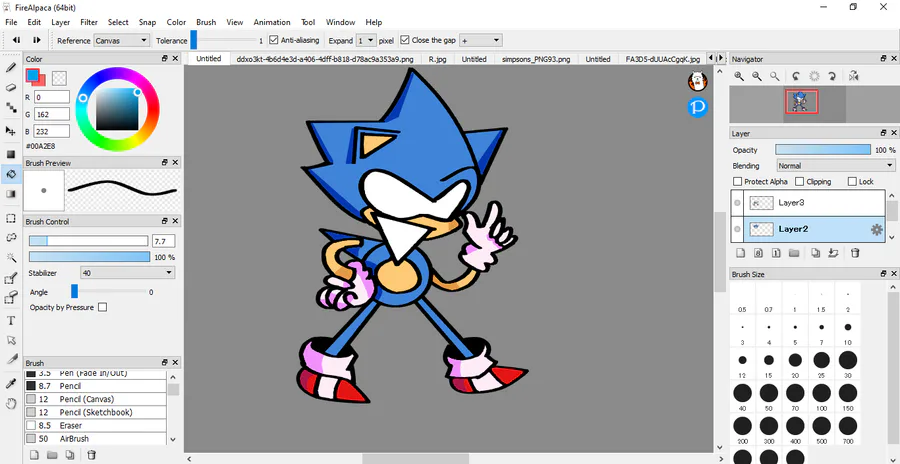
Task: Choose brush size 25
Action: (821, 363)
